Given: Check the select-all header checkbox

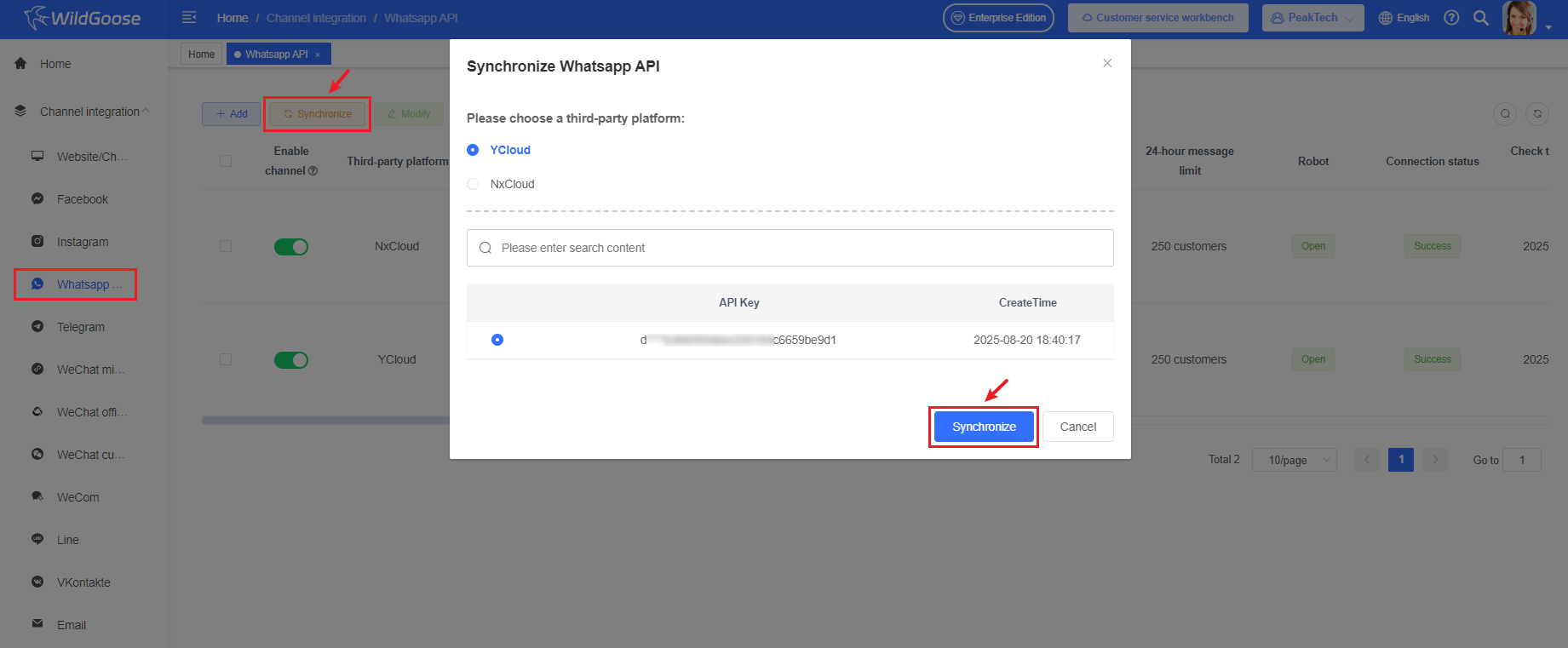Looking at the screenshot, I should [x=226, y=161].
